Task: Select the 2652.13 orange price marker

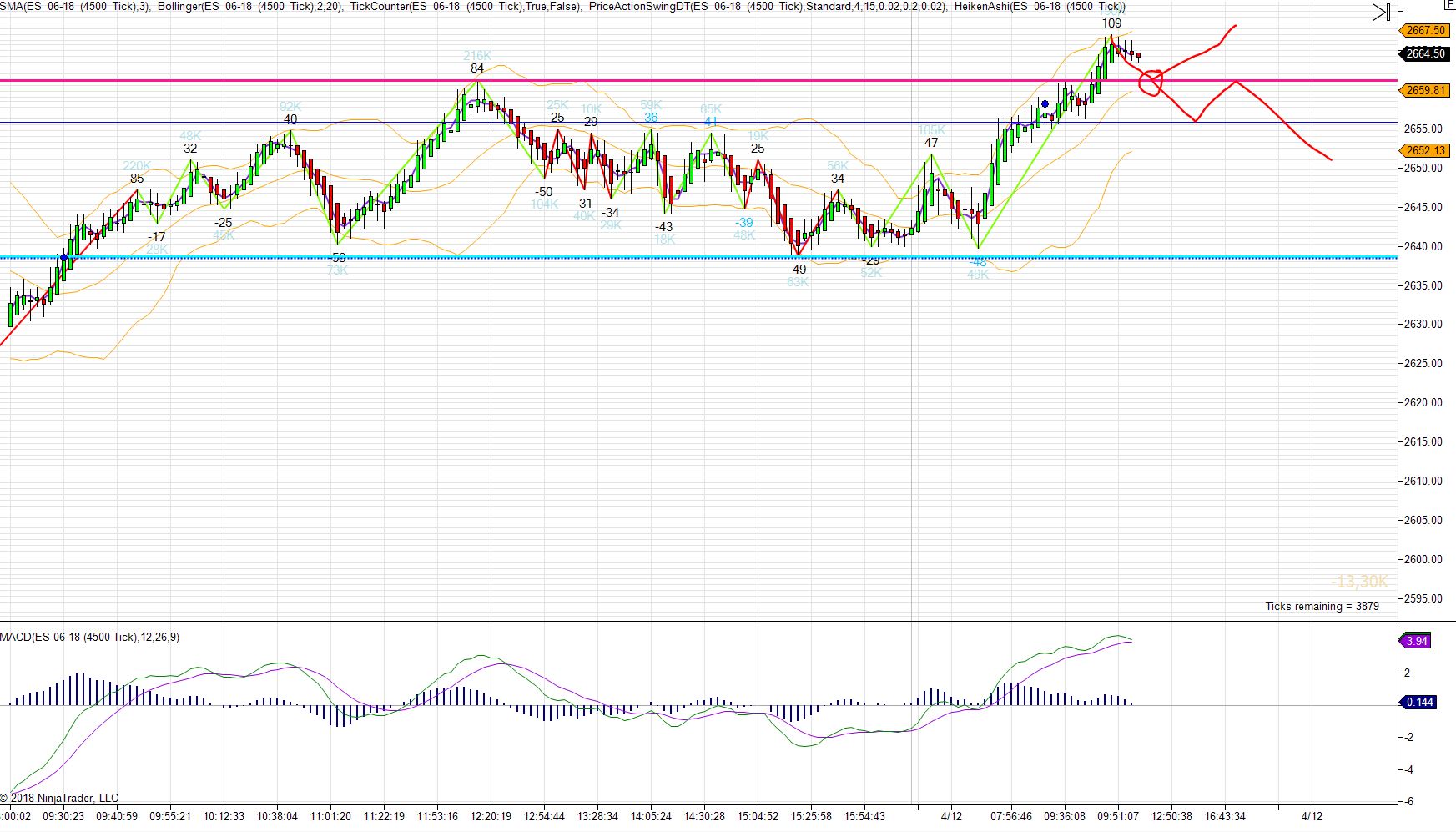Action: point(1425,150)
